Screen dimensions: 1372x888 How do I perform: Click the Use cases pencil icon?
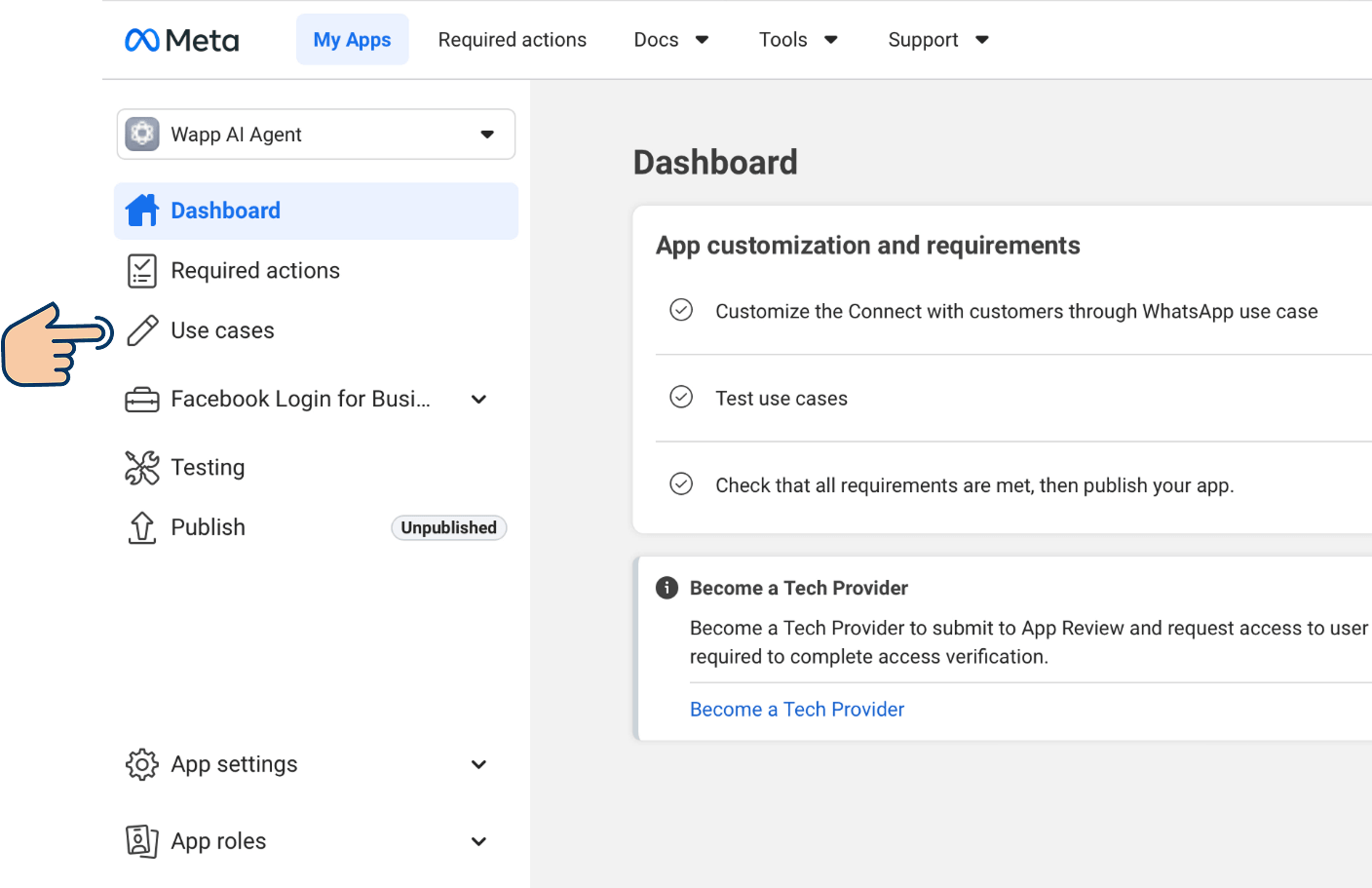(x=142, y=331)
